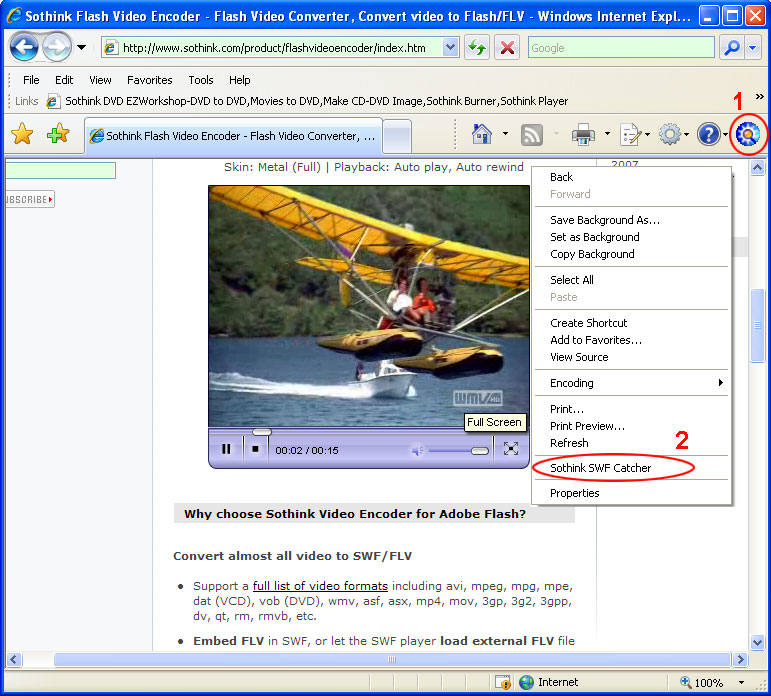The width and height of the screenshot is (771, 696).
Task: Open the Edit menu
Action: click(x=64, y=80)
